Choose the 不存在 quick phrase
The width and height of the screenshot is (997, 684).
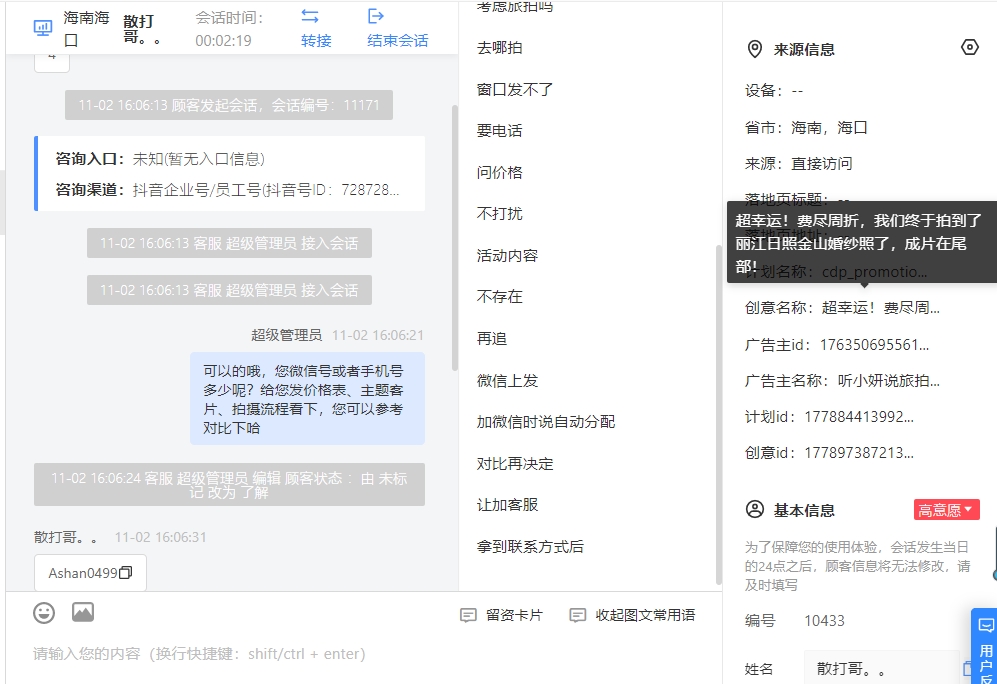[x=500, y=297]
